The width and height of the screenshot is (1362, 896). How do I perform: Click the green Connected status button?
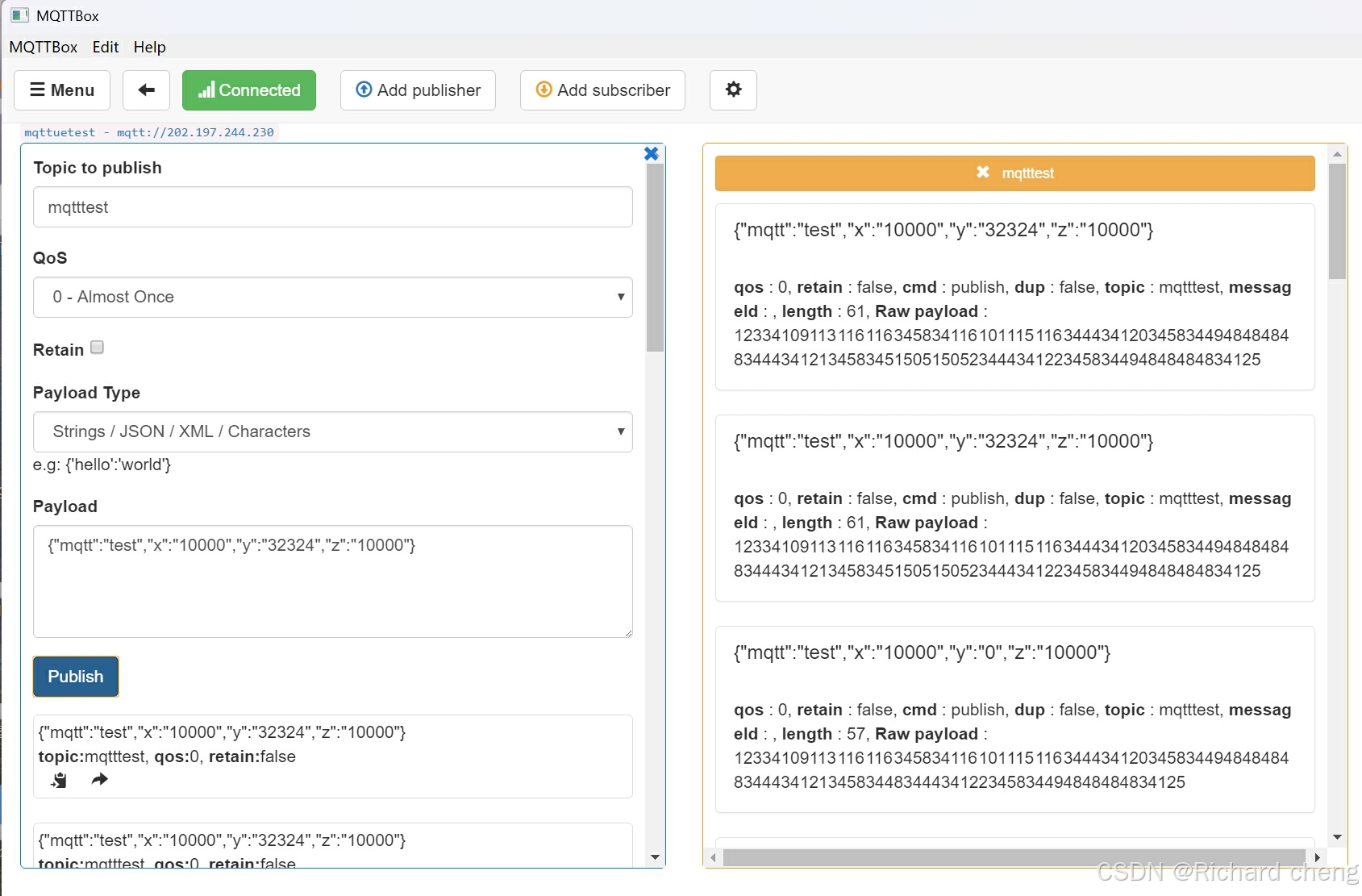tap(249, 90)
